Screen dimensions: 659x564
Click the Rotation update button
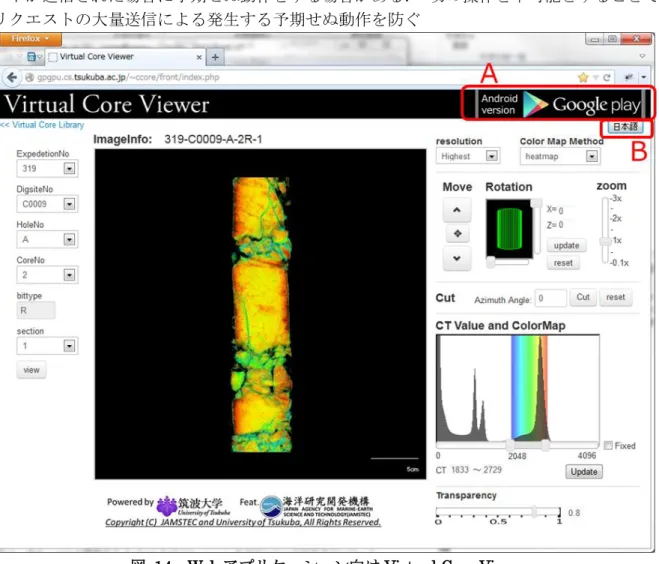point(566,245)
